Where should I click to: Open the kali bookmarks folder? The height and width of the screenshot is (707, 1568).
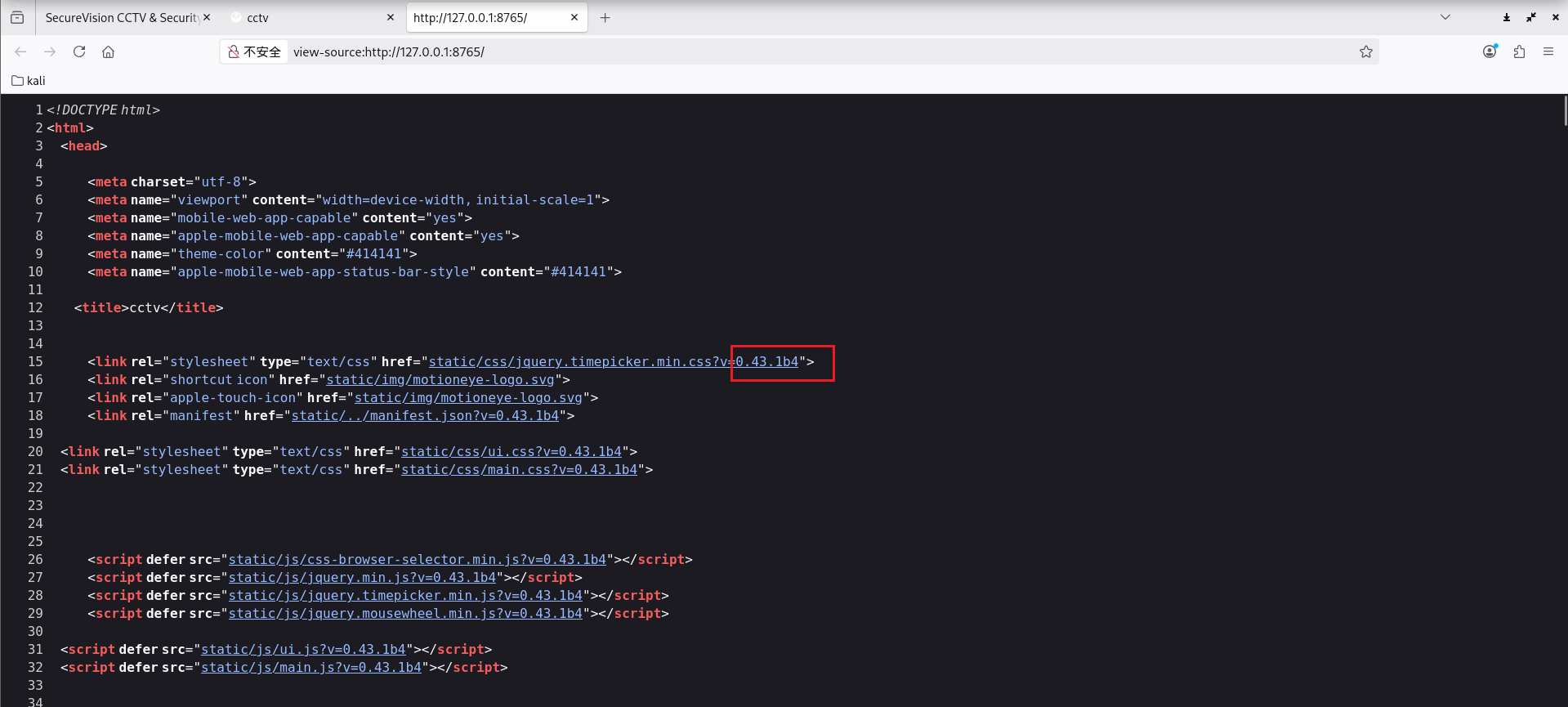pos(29,80)
